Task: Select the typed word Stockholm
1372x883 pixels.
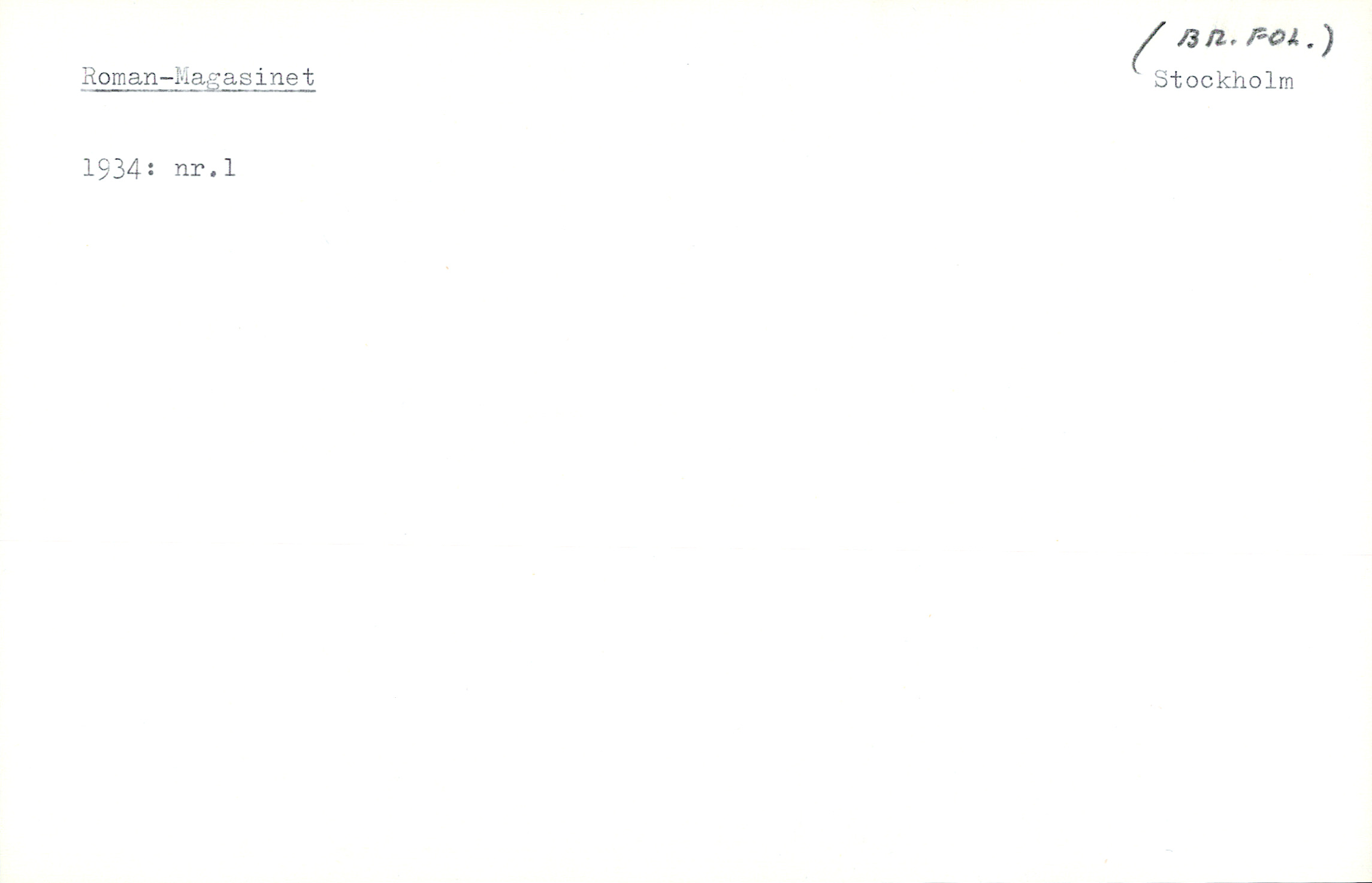Action: [x=1224, y=80]
